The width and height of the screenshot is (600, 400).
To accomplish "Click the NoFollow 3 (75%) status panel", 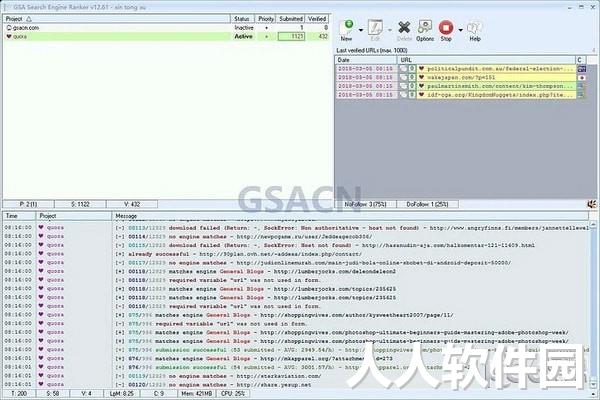I will tap(365, 204).
